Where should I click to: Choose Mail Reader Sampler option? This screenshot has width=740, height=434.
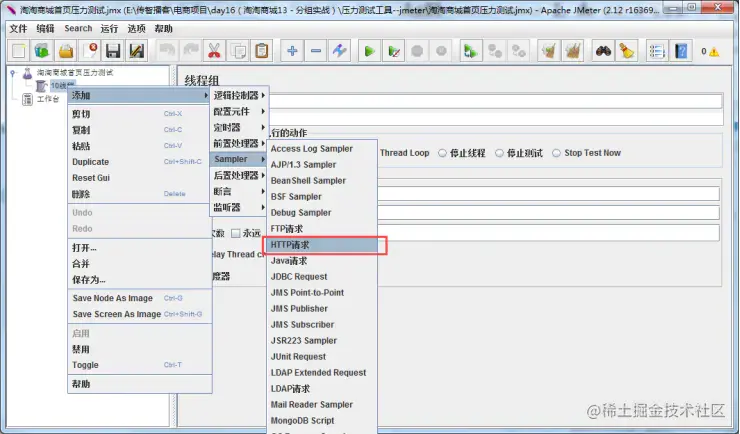[322, 405]
